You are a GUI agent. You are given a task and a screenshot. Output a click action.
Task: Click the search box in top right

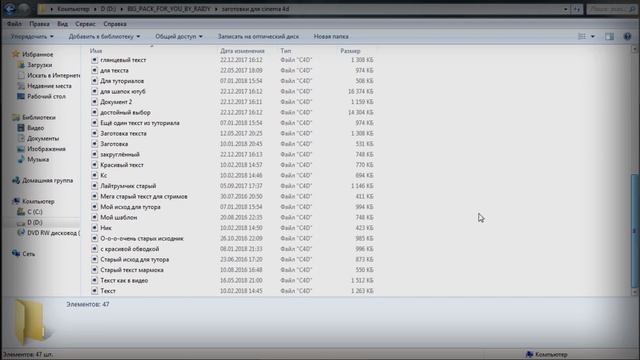click(611, 9)
